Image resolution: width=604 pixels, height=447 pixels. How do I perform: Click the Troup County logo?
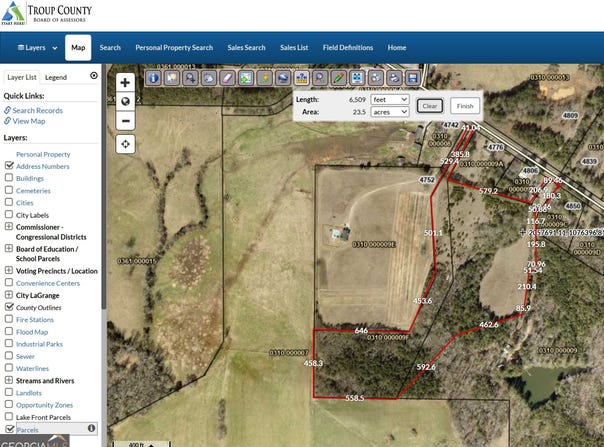click(x=47, y=13)
